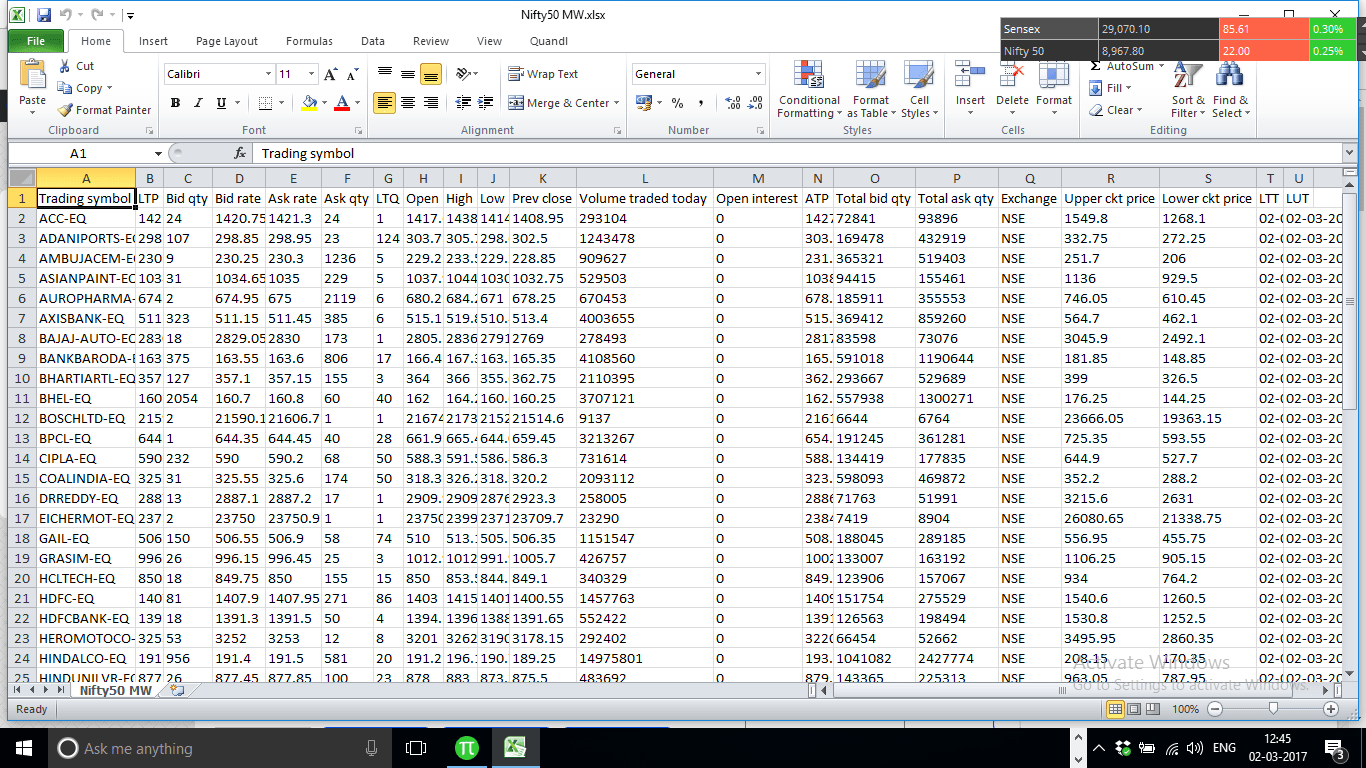Click the Zoom slider handle
Viewport: 1366px width, 768px height.
(x=1272, y=709)
